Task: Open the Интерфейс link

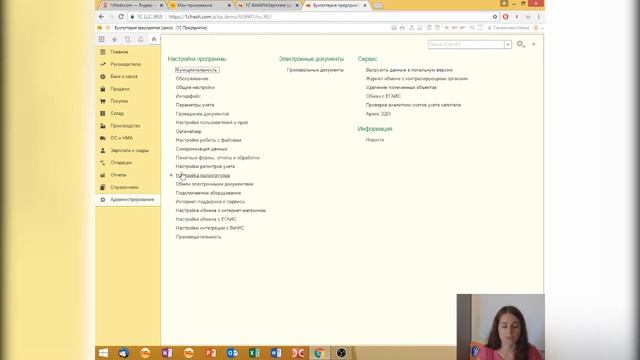Action: (x=188, y=96)
